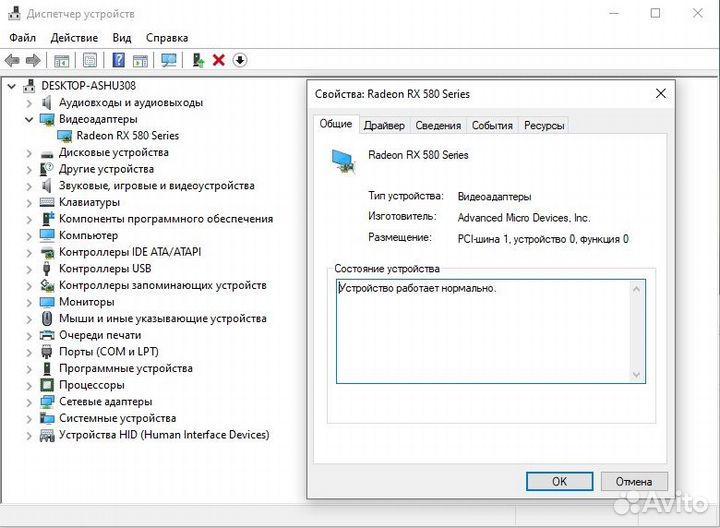Expand the Дисковые устройства node
The width and height of the screenshot is (720, 528).
(29, 153)
